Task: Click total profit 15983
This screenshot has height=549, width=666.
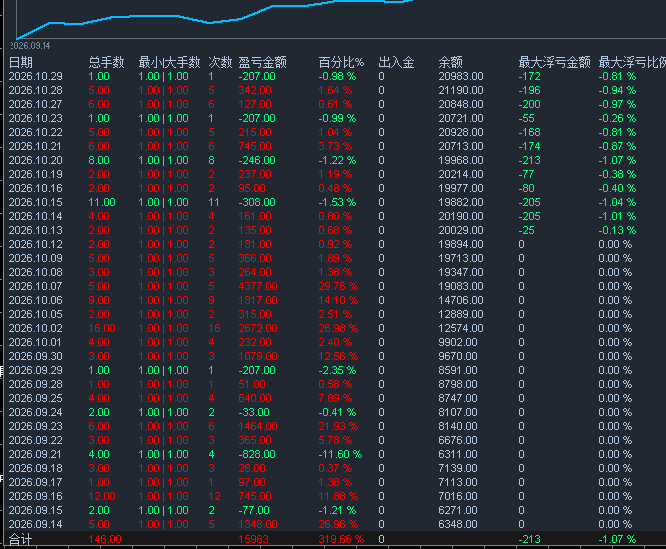Action: click(x=253, y=540)
